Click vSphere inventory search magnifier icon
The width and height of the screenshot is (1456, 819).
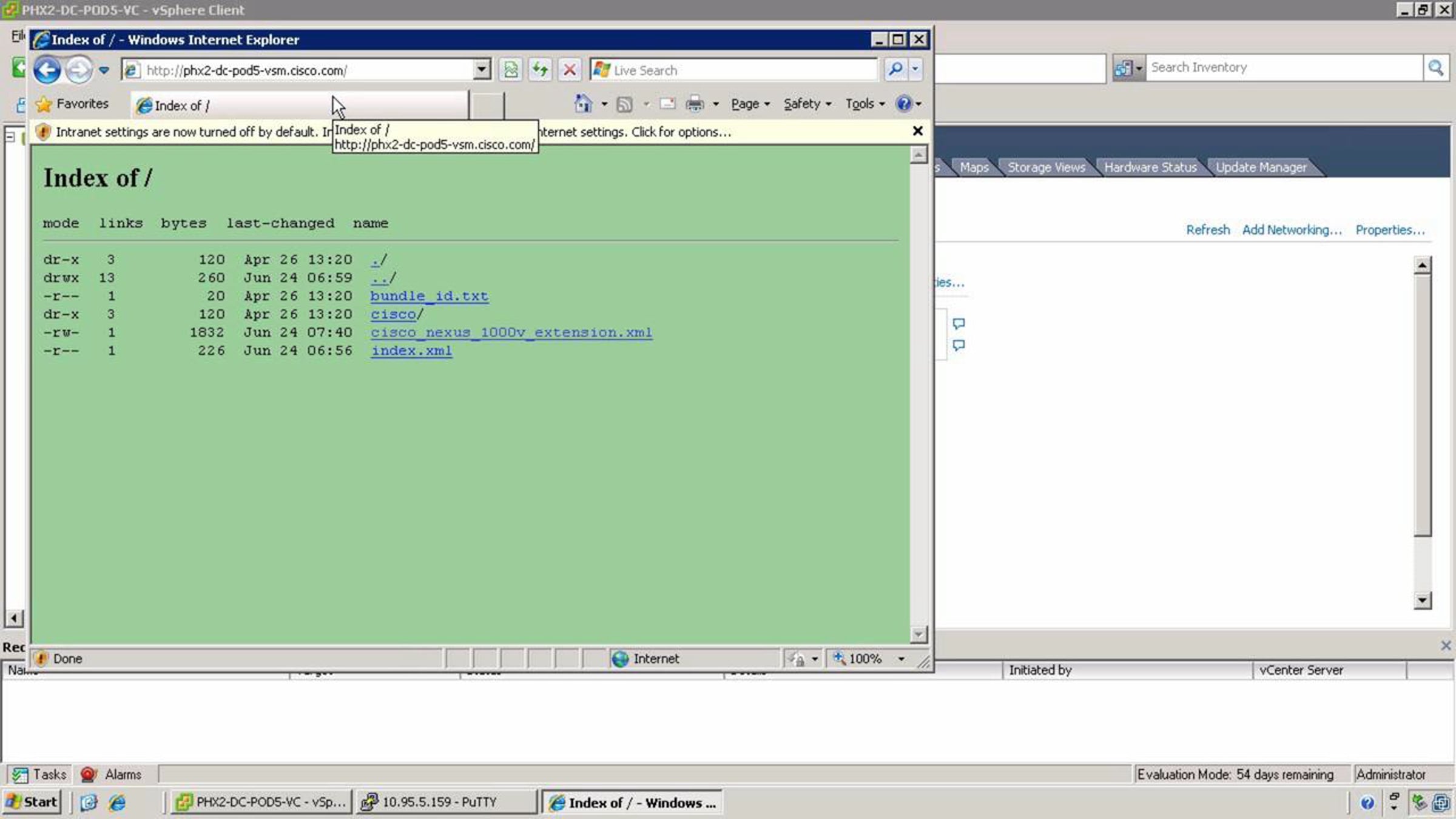coord(1435,67)
